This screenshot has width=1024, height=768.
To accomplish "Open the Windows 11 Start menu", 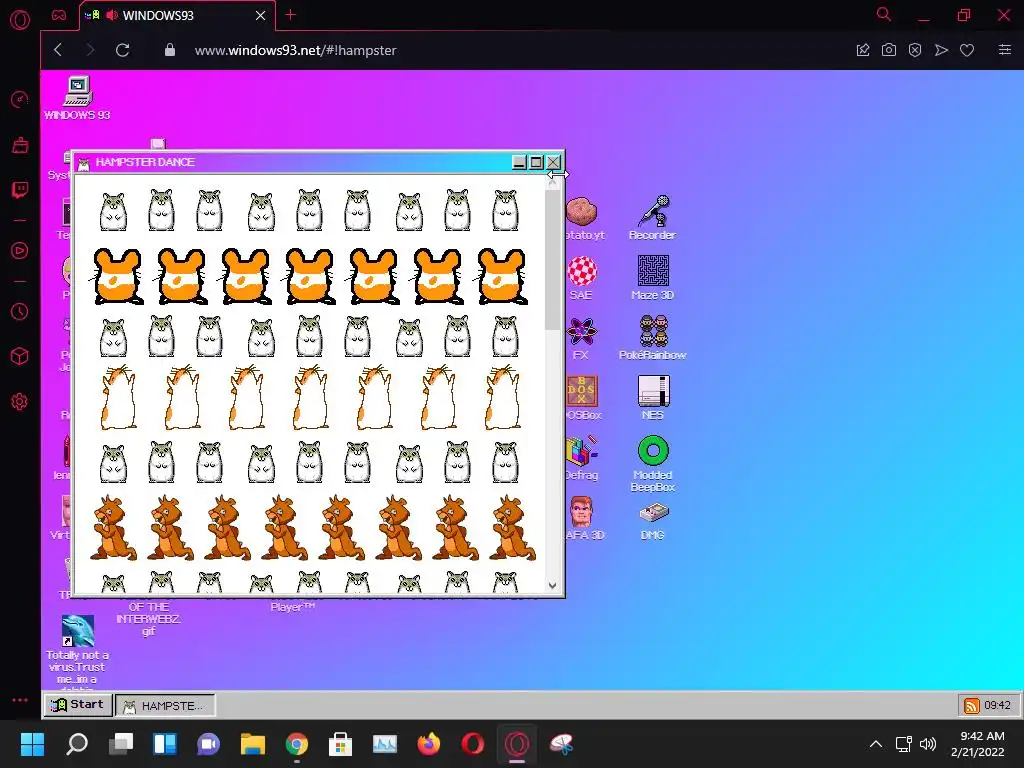I will [x=32, y=744].
